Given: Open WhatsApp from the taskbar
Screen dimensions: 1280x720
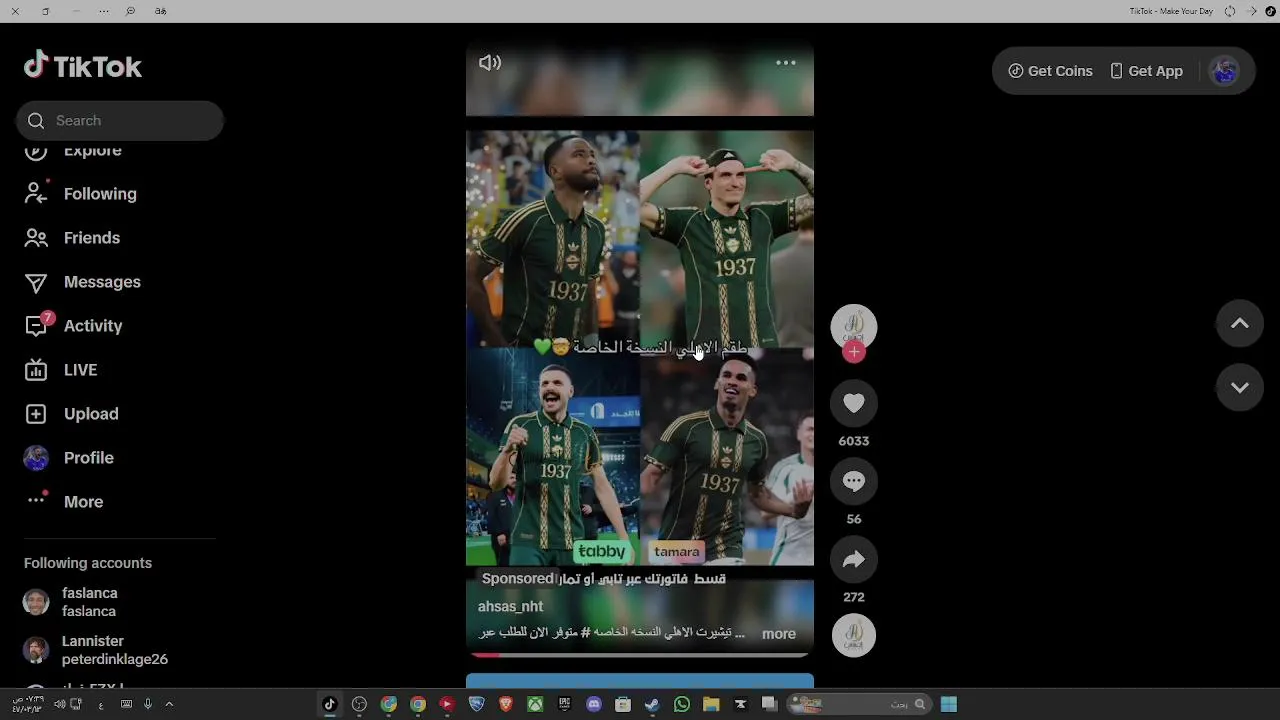Looking at the screenshot, I should tap(682, 704).
